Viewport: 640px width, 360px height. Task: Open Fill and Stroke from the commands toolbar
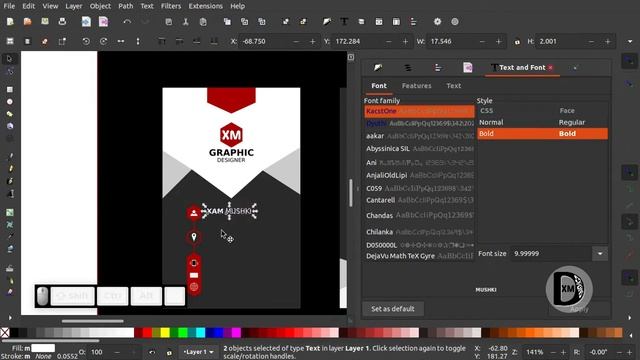(327, 22)
